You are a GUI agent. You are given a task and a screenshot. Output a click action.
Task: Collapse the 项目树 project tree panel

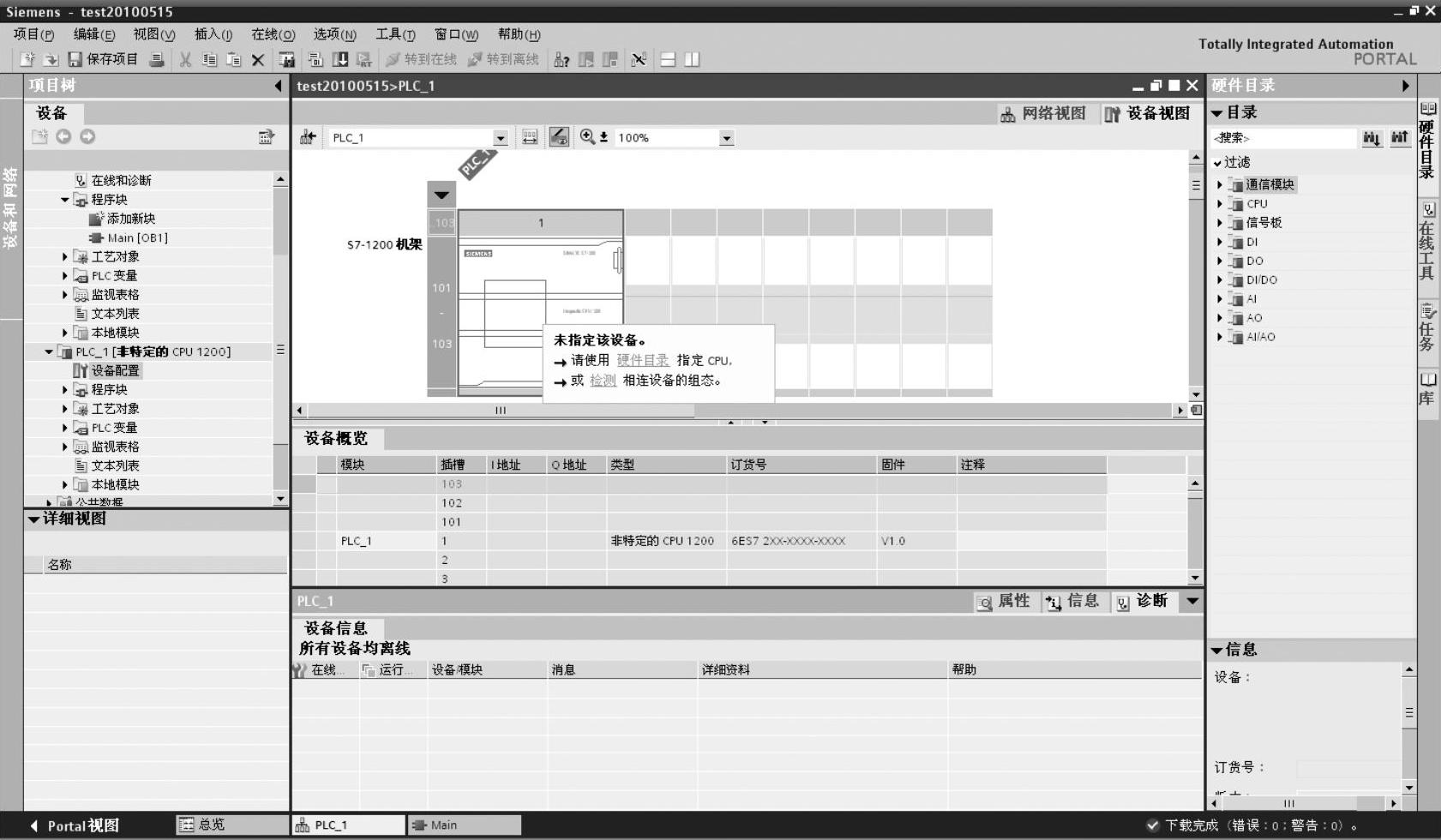click(278, 86)
